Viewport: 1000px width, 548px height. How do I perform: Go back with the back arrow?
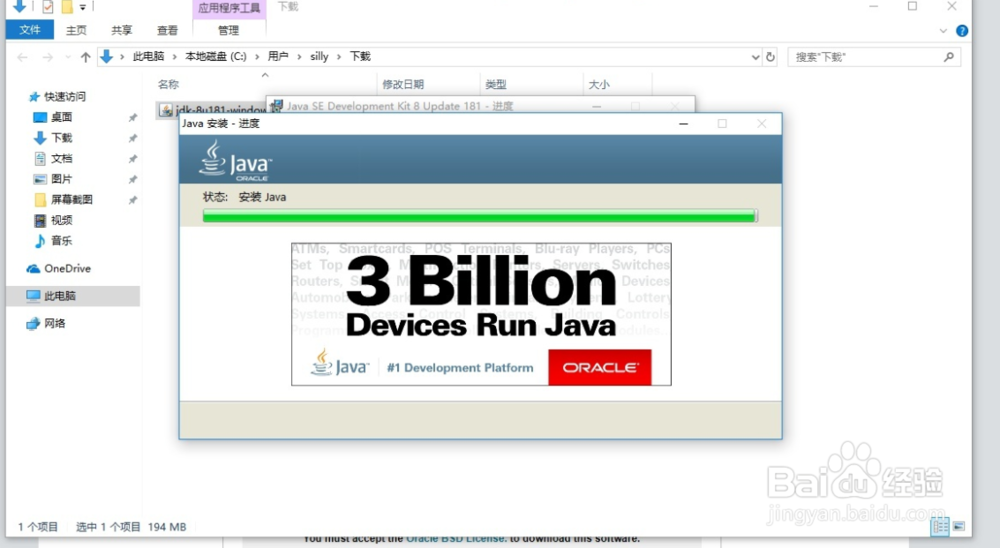[22, 57]
